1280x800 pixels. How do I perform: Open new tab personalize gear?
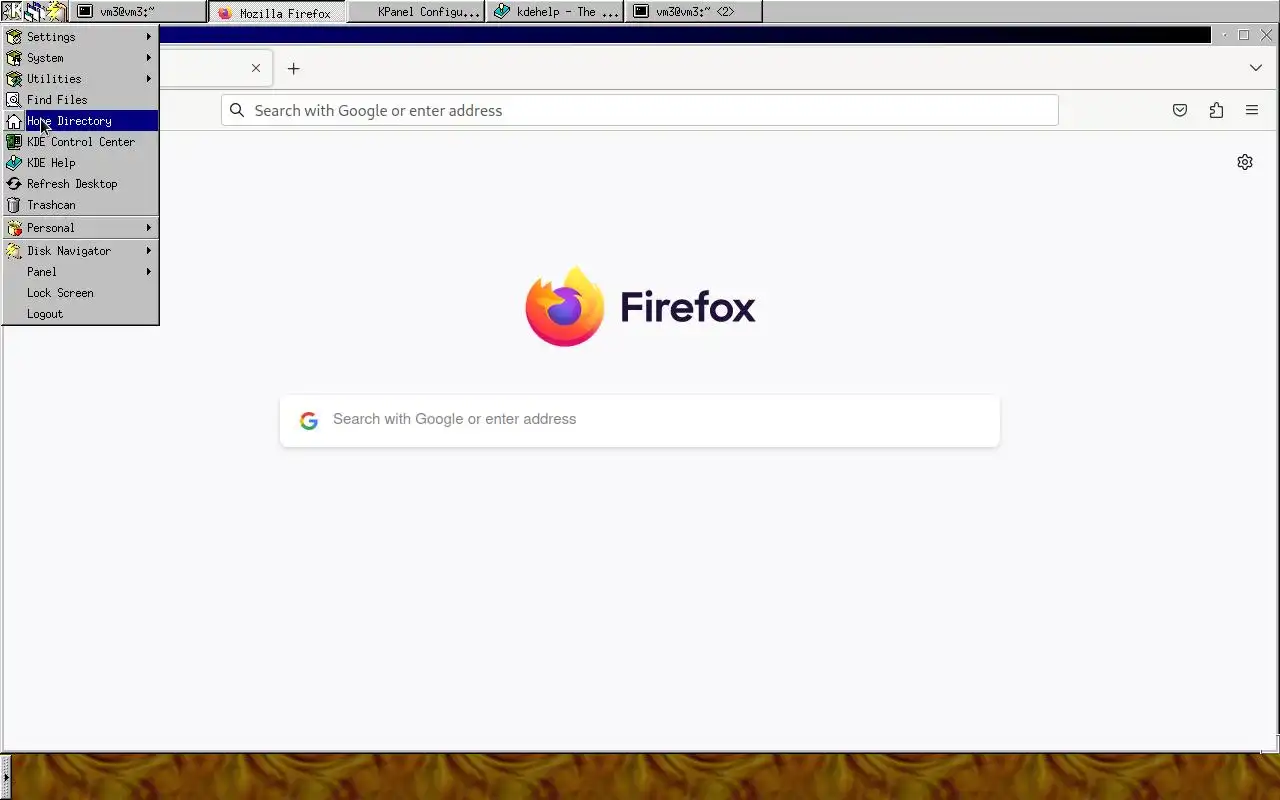click(x=1245, y=162)
